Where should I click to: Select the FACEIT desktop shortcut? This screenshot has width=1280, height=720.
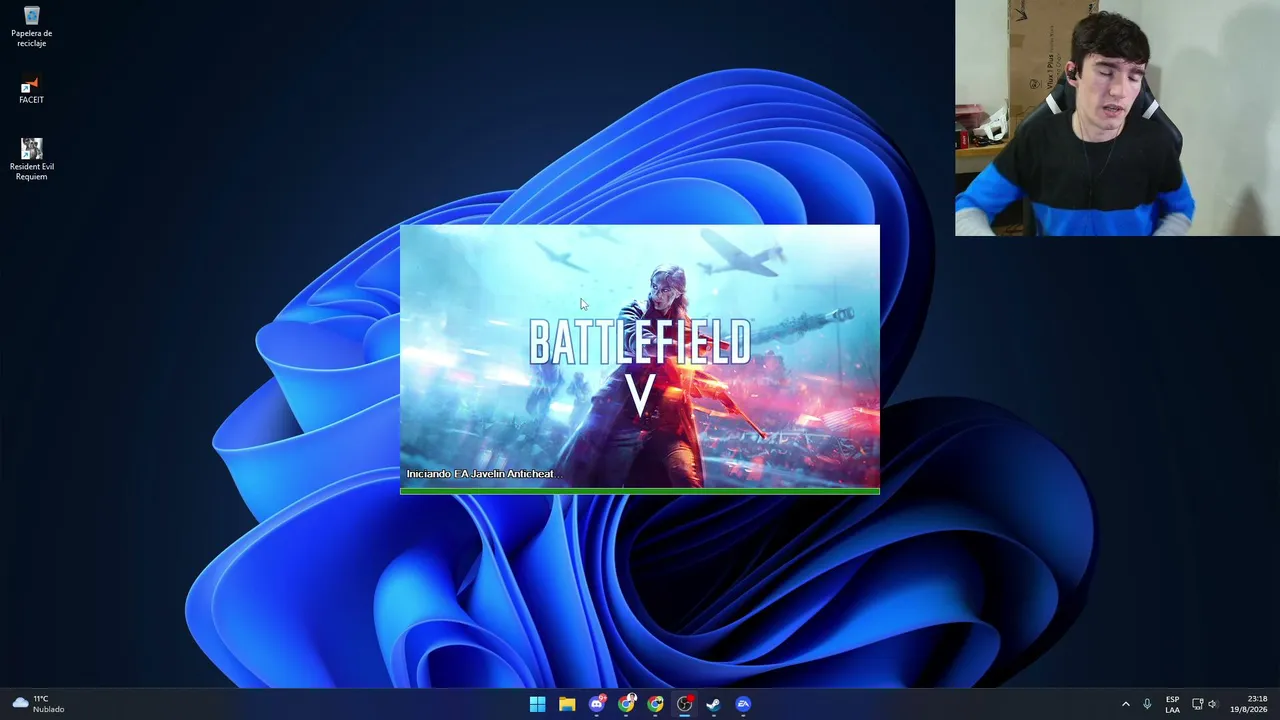pyautogui.click(x=31, y=91)
